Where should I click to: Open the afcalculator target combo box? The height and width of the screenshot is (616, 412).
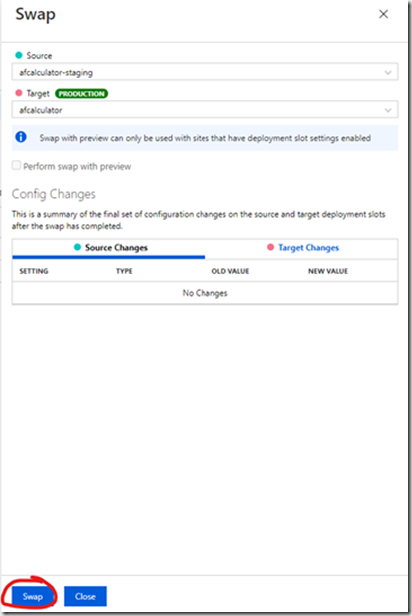point(205,110)
